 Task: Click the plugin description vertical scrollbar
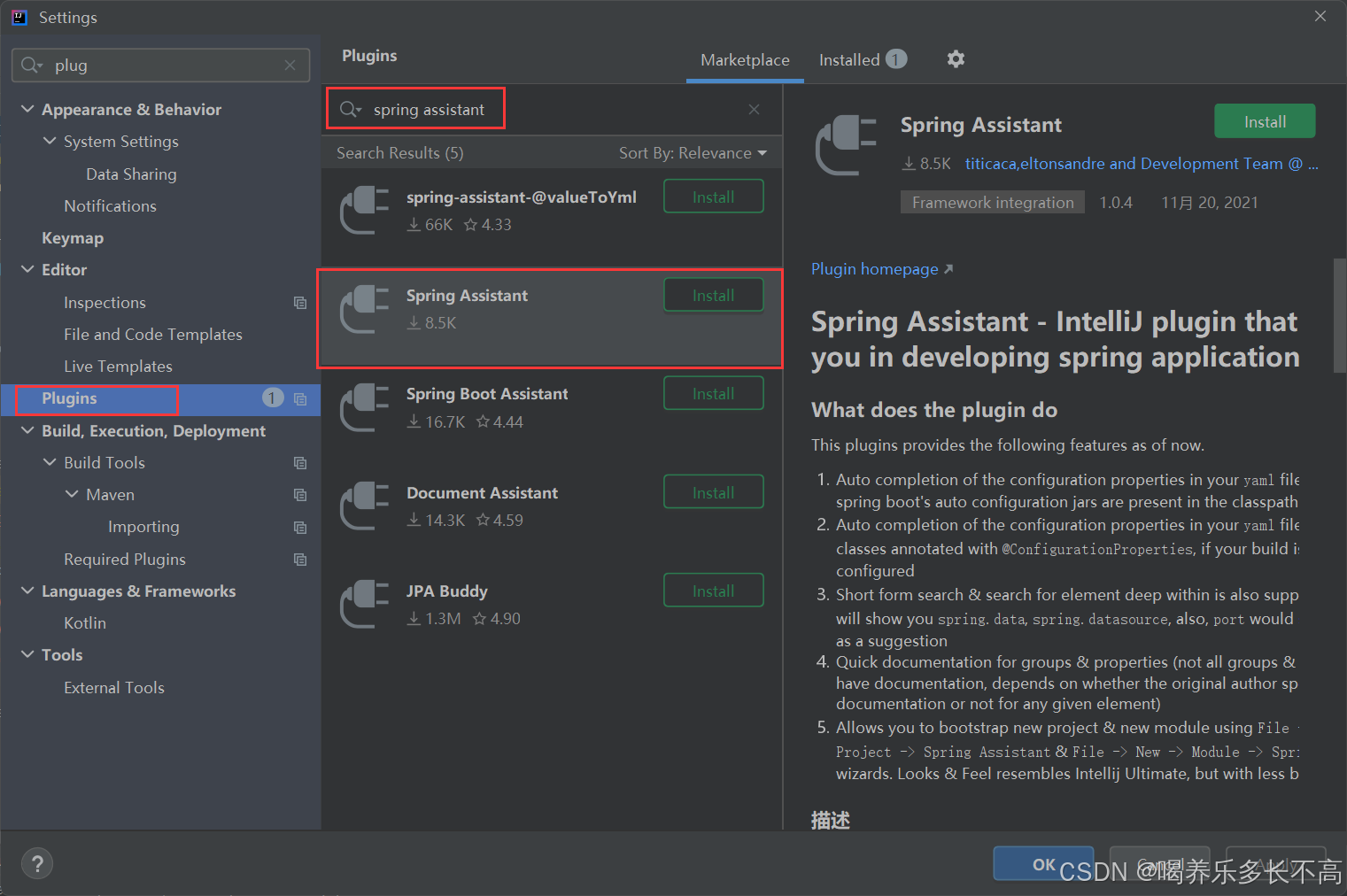click(1339, 316)
